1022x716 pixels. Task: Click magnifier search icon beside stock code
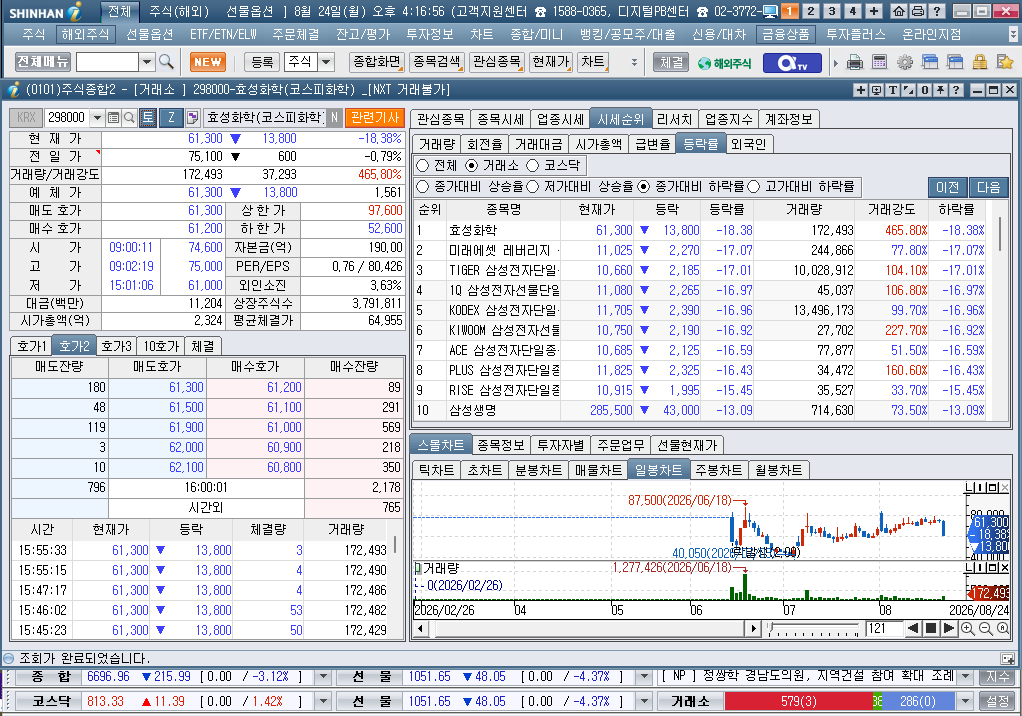pyautogui.click(x=129, y=117)
